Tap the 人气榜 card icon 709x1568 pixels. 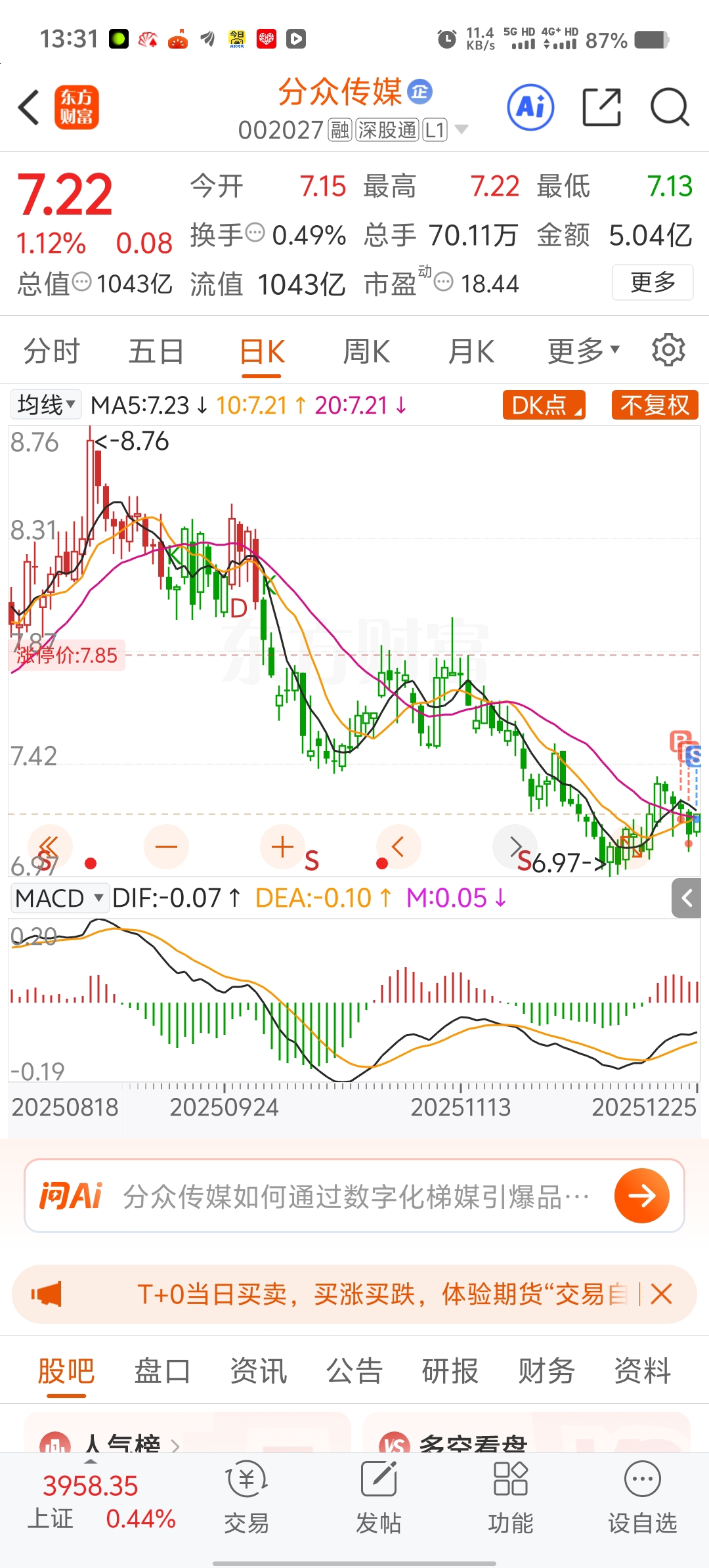pyautogui.click(x=55, y=1444)
